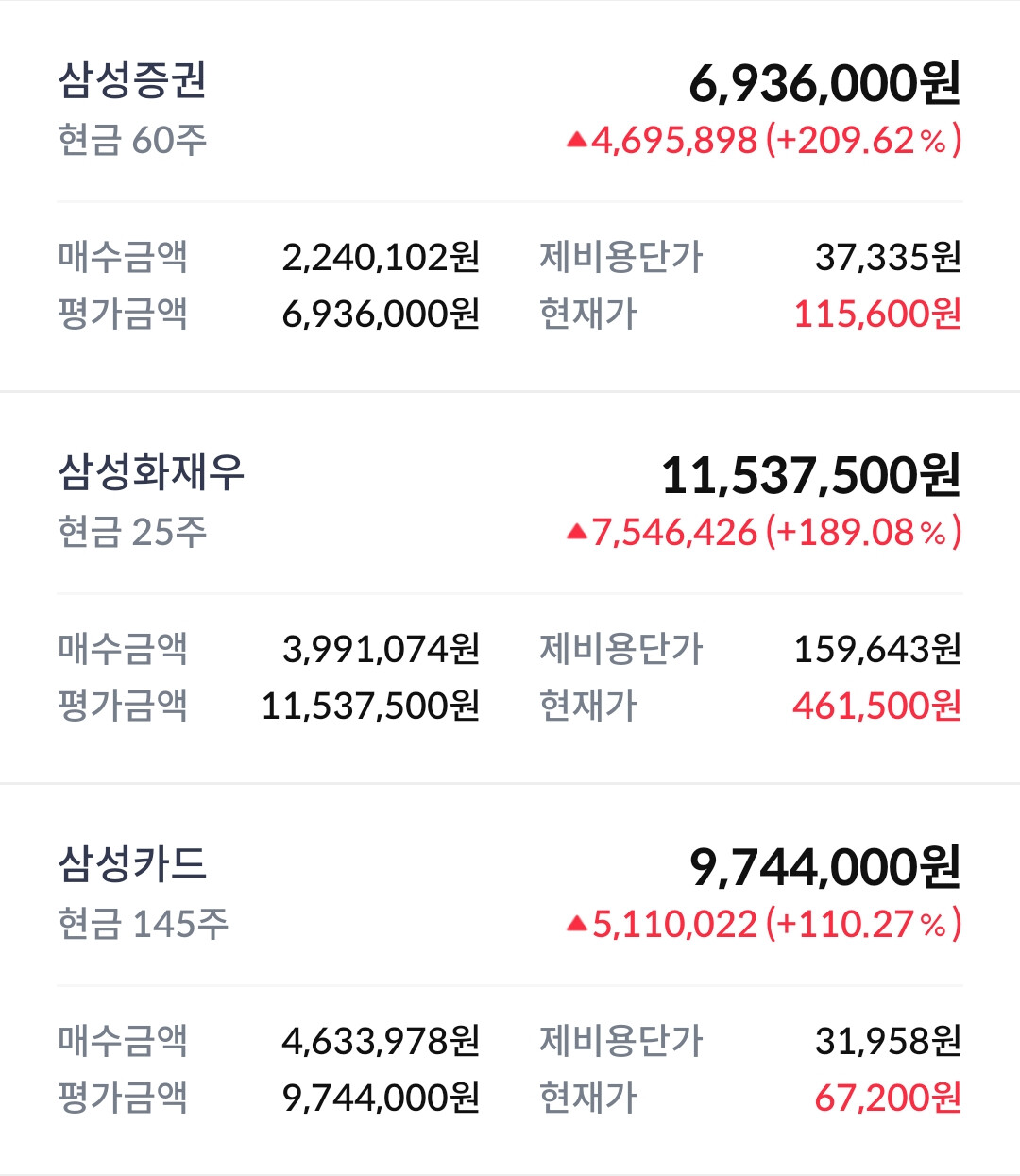Select the 현금 25주 holding label

tap(132, 533)
